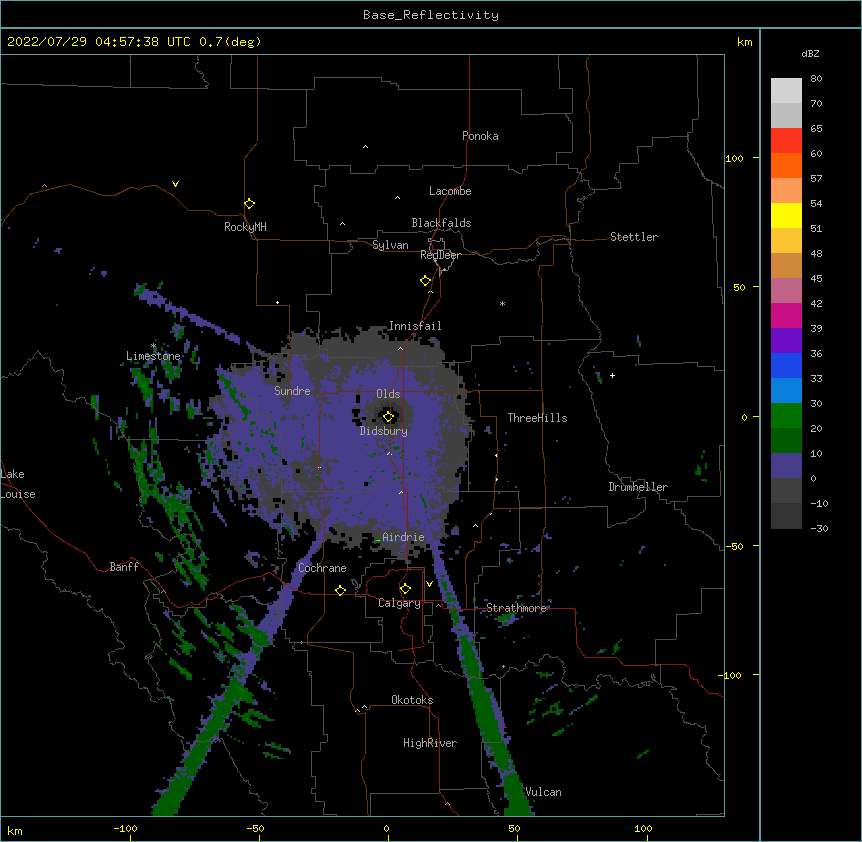
Task: Click the Banff label
Action: (124, 567)
